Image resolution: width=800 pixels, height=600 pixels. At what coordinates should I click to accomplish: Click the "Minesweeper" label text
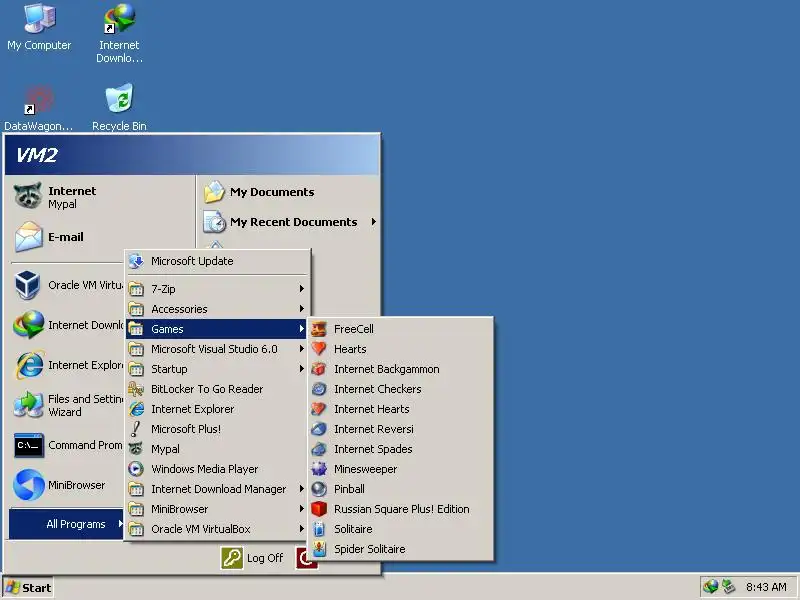(365, 469)
